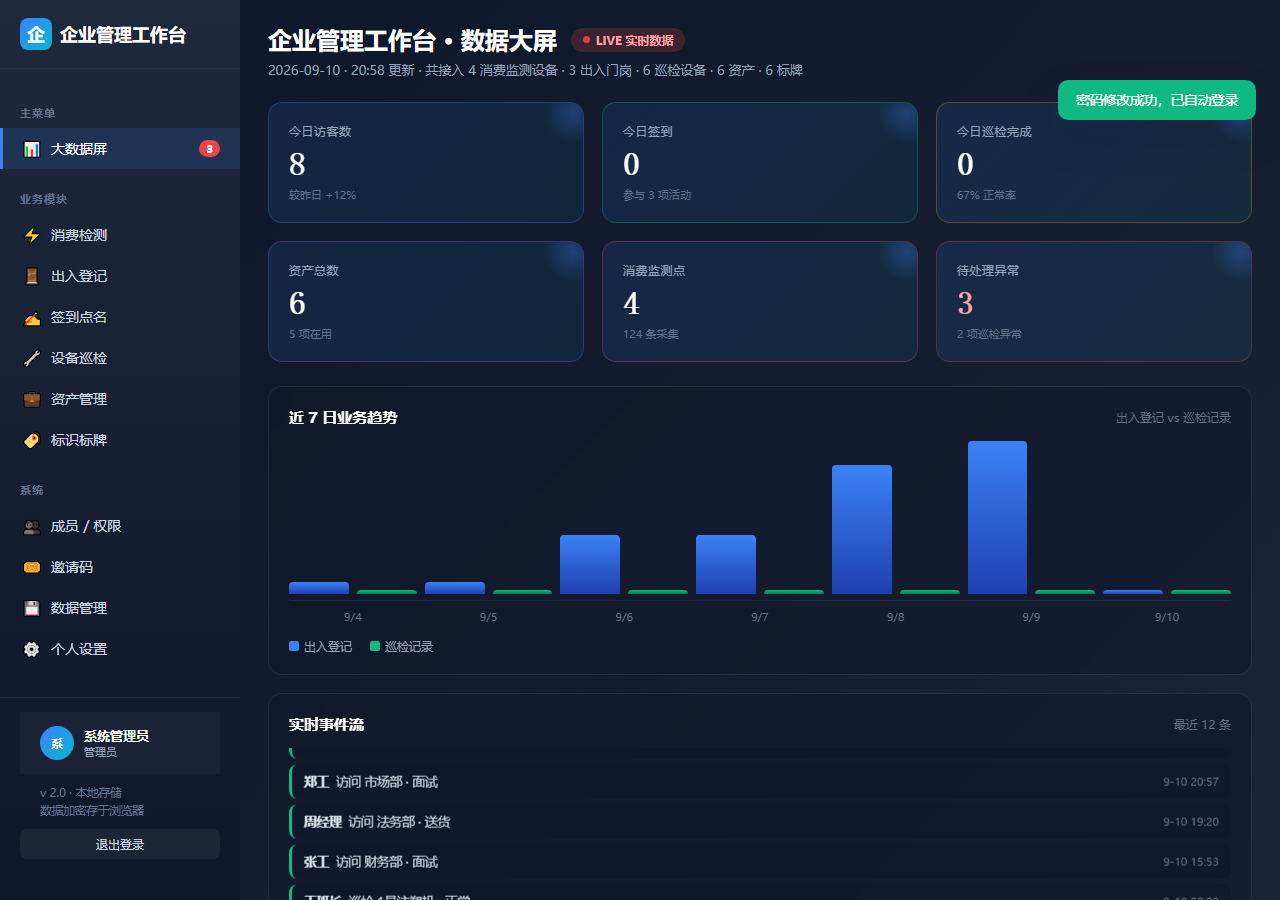Screen dimensions: 1280x900
Task: Click the blue 出入登记 legend swatch
Action: (294, 647)
